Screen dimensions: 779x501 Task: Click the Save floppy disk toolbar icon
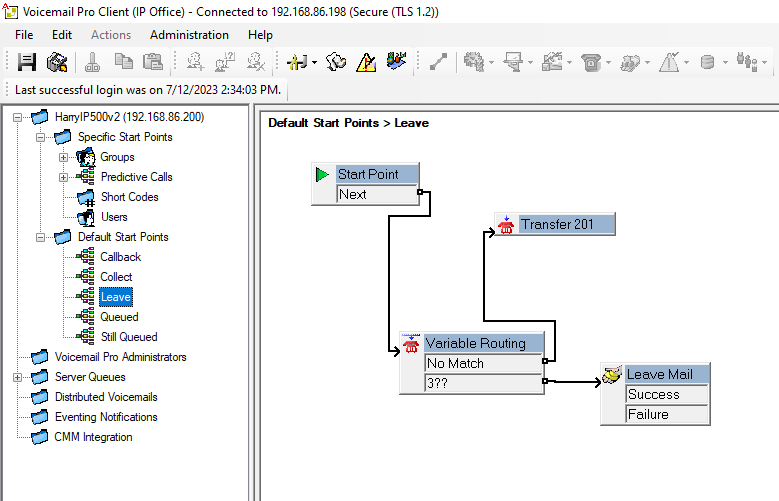tap(27, 62)
